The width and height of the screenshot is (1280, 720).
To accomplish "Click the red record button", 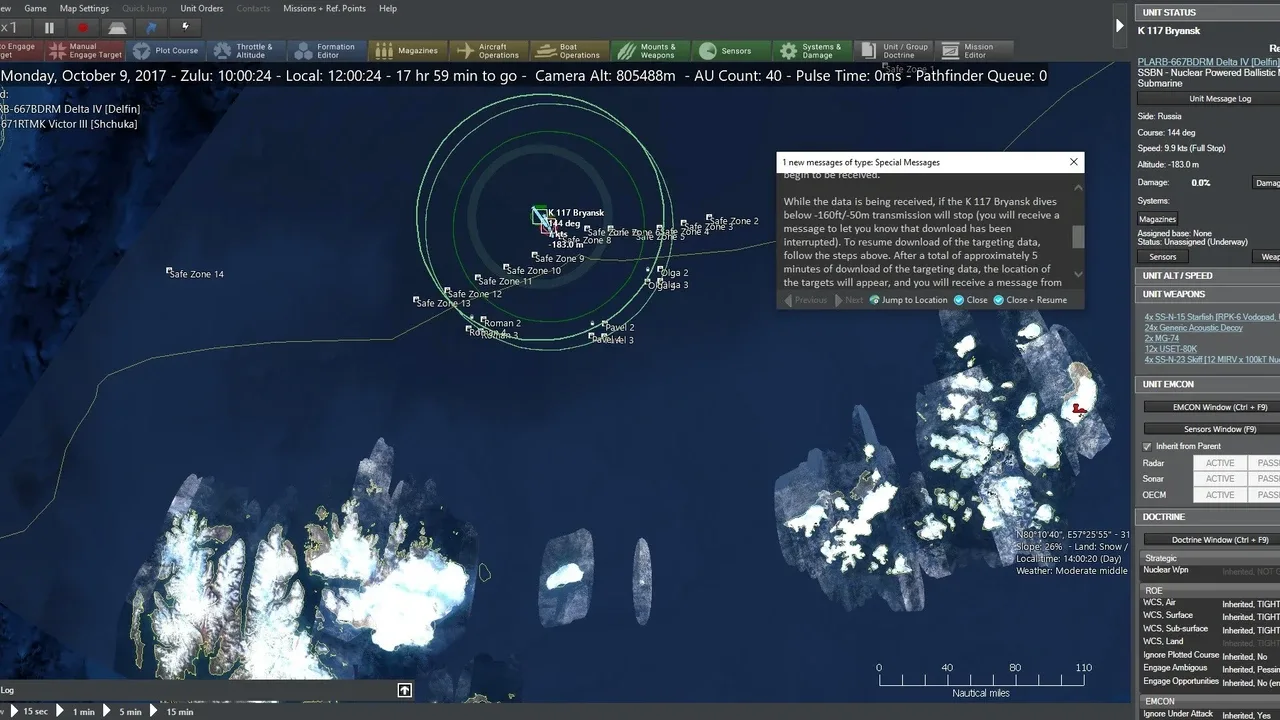I will (x=83, y=28).
